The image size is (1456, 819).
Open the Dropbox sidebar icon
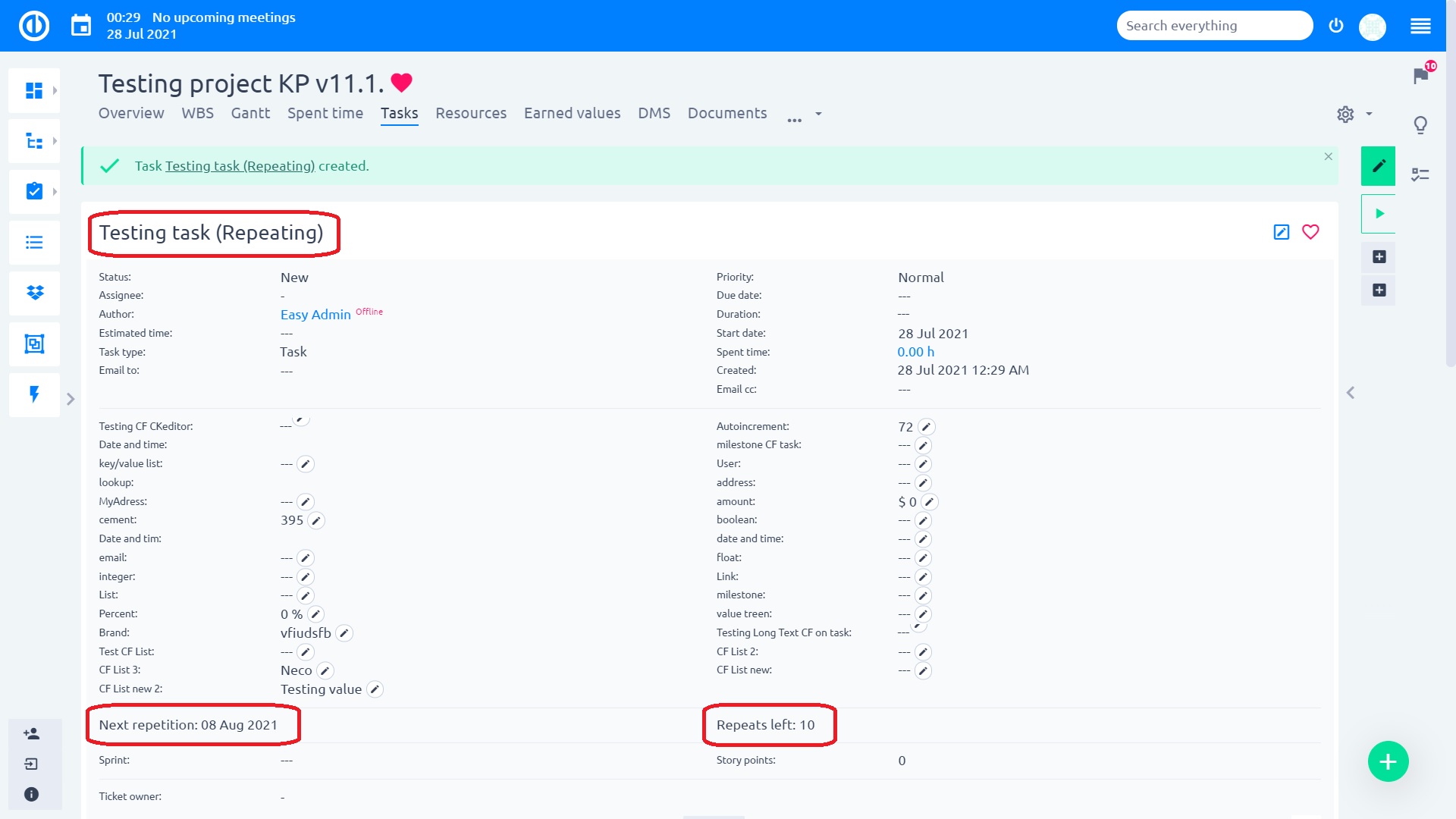[x=34, y=293]
